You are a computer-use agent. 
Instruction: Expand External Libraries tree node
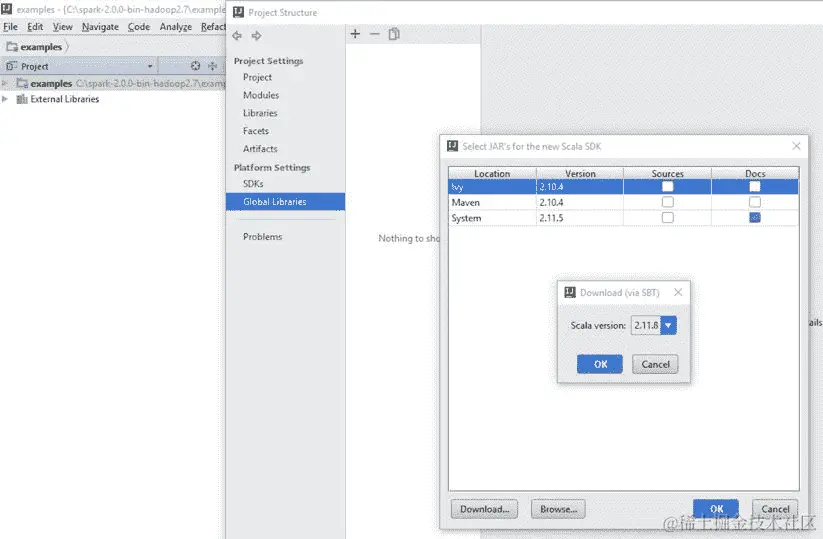coord(5,99)
